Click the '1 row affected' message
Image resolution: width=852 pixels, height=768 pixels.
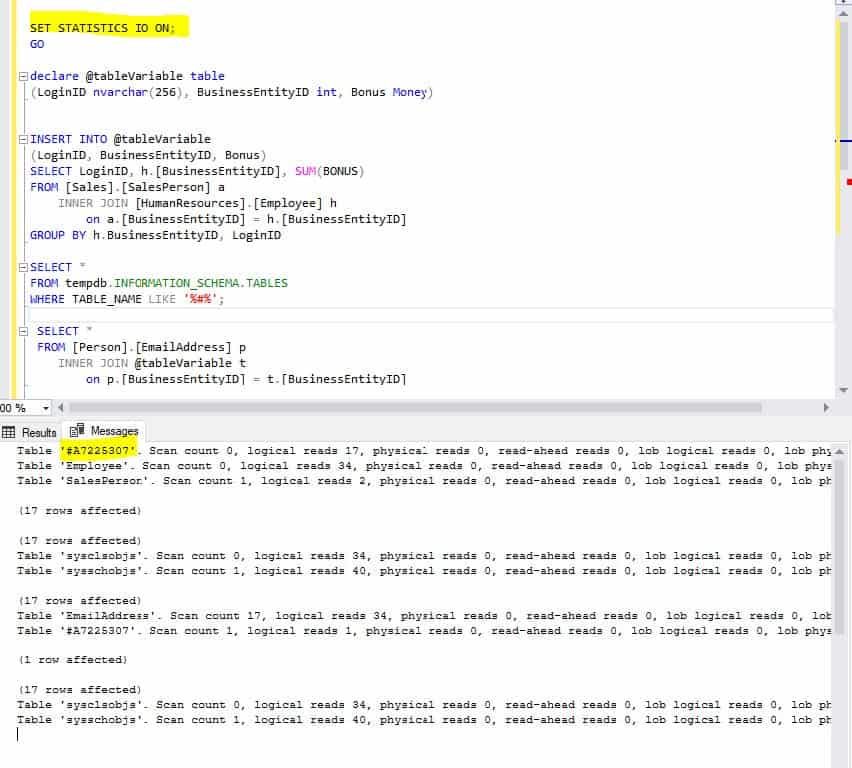[73, 660]
